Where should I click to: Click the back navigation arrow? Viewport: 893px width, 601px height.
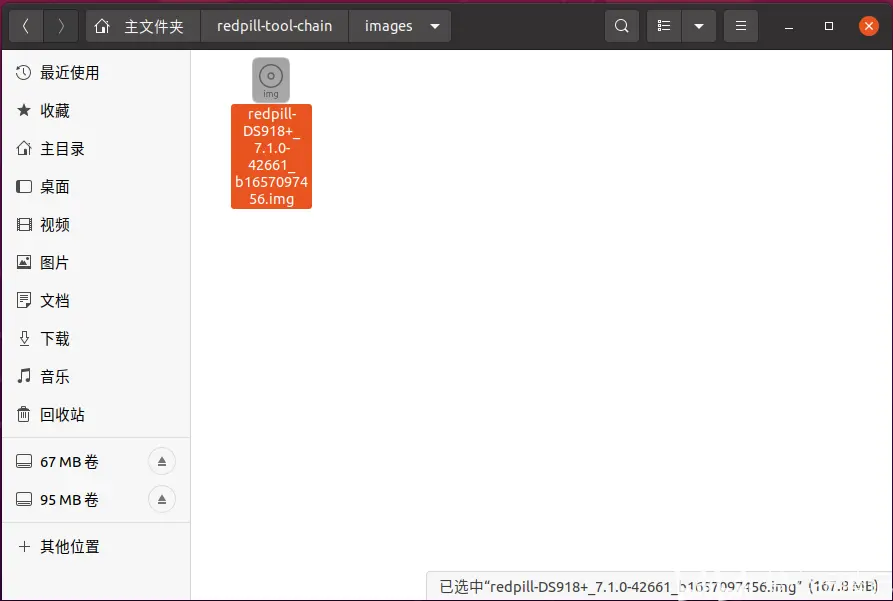pyautogui.click(x=25, y=26)
